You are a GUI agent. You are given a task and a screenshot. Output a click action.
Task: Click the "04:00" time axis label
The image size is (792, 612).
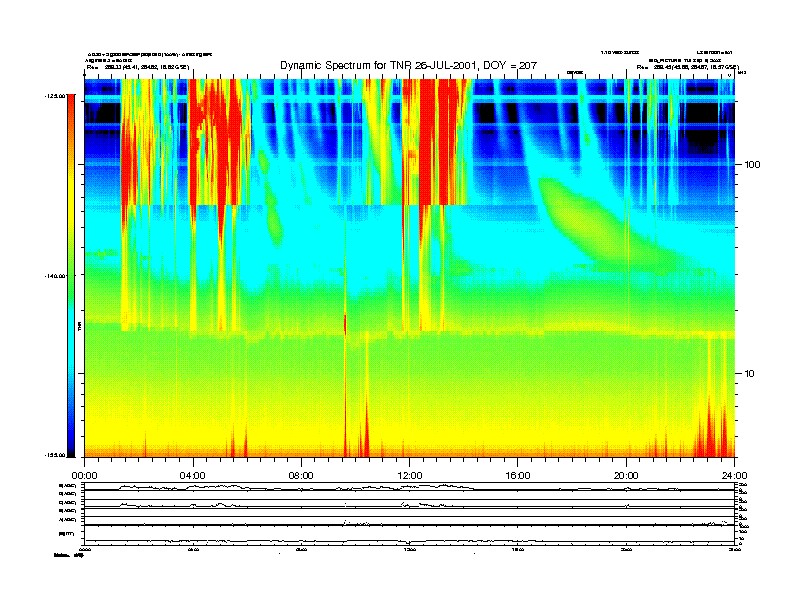point(193,475)
